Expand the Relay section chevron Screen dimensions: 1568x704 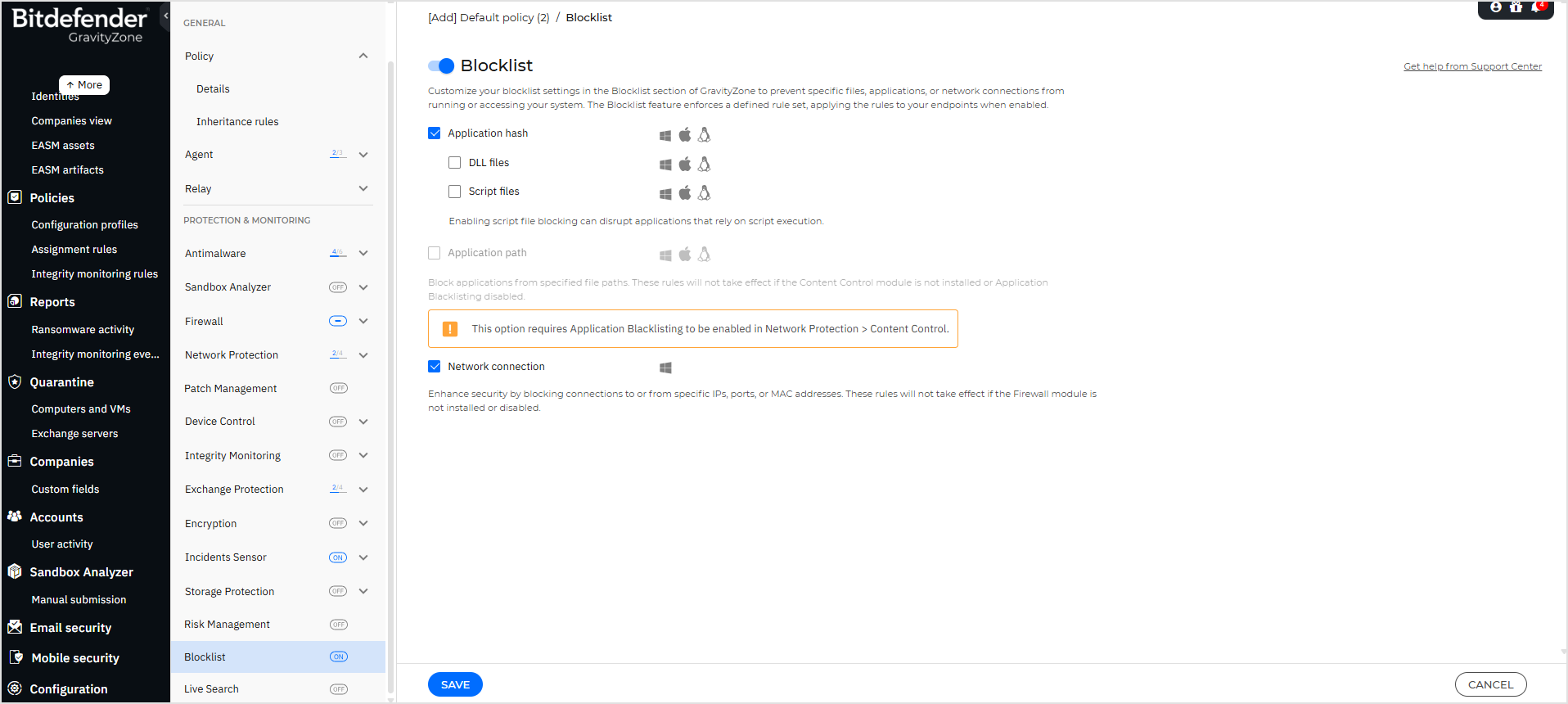(x=363, y=188)
